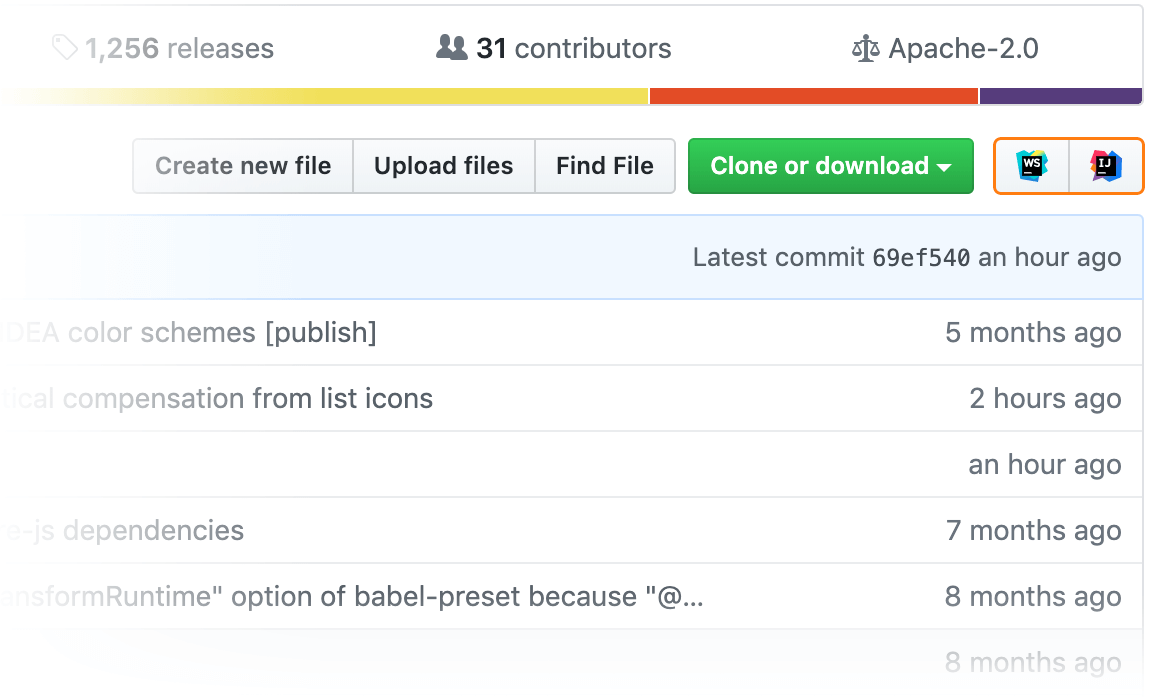Click the license scale icon
This screenshot has height=700, width=1158.
pyautogui.click(x=864, y=48)
